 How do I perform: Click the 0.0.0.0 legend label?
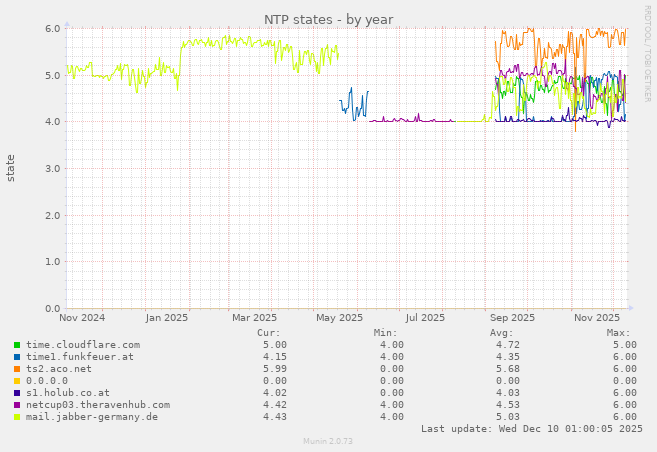point(47,381)
